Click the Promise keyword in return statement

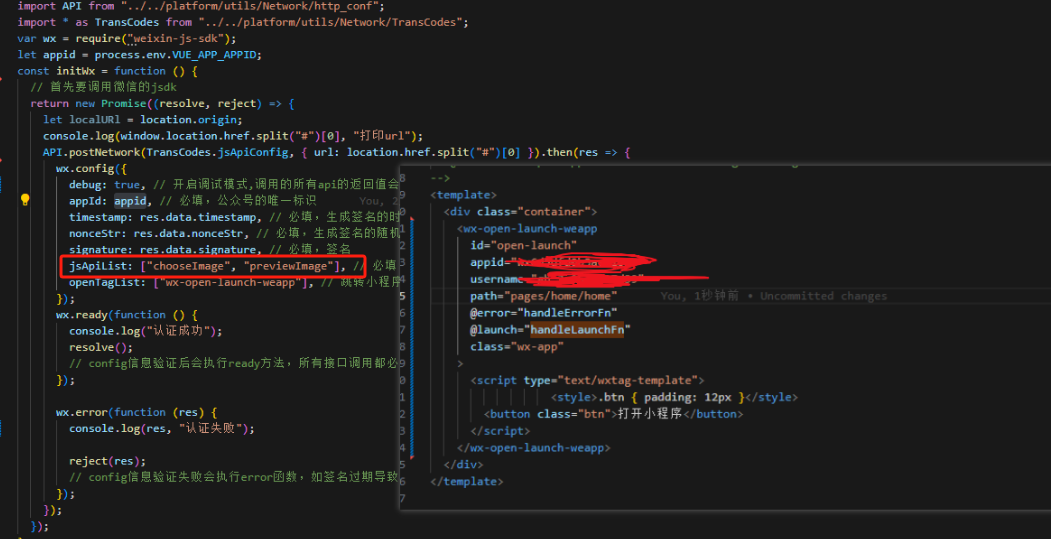coord(124,103)
